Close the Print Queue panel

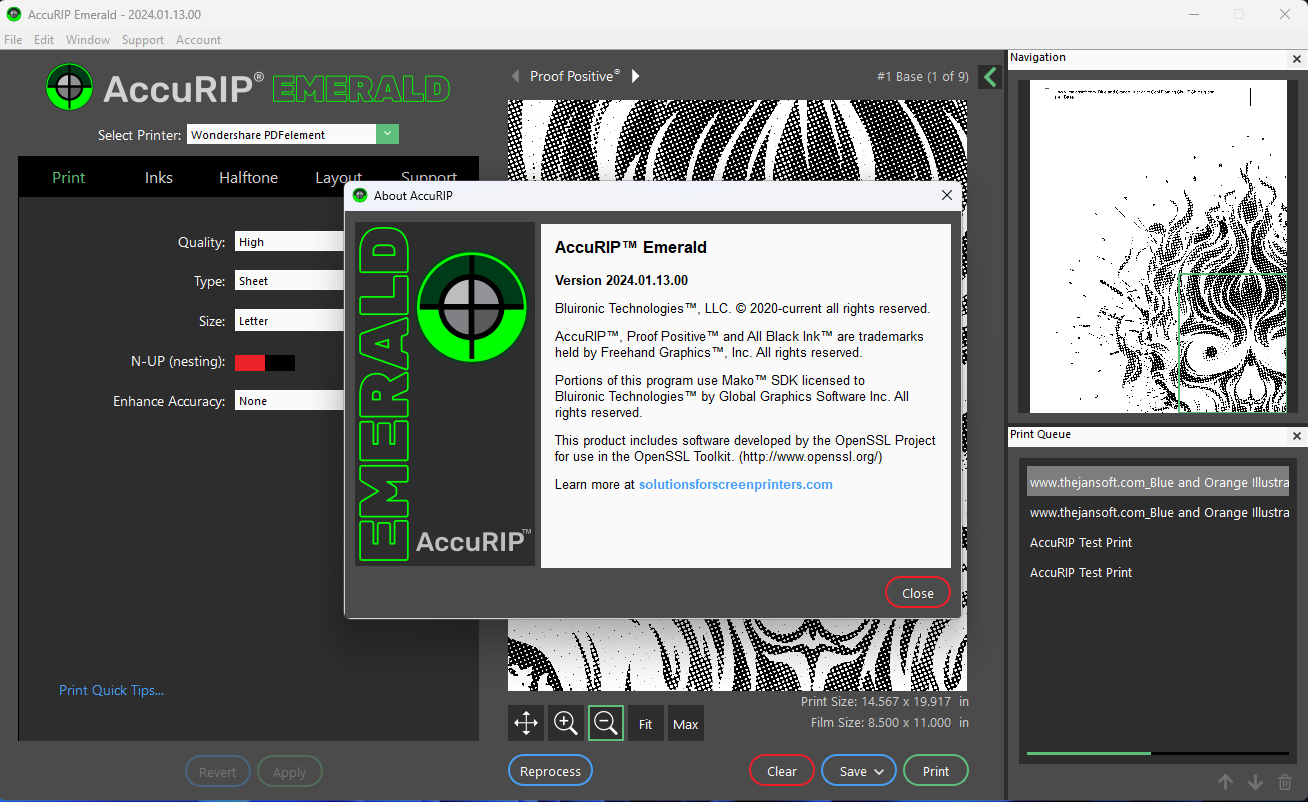tap(1297, 436)
